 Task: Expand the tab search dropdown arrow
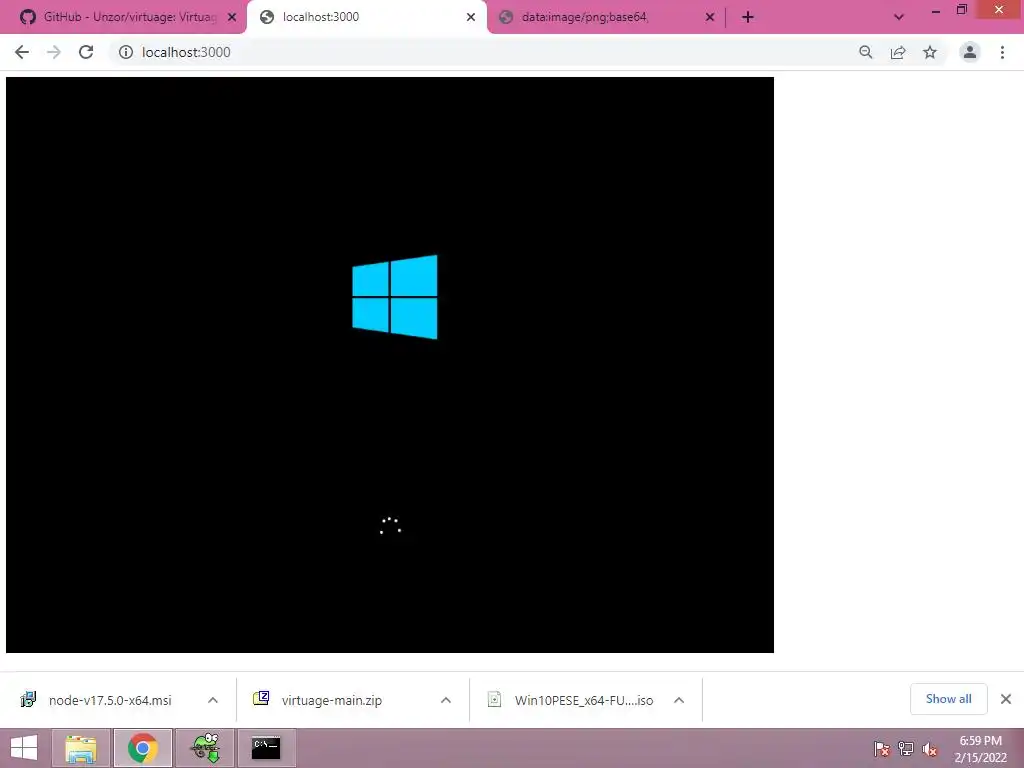899,18
